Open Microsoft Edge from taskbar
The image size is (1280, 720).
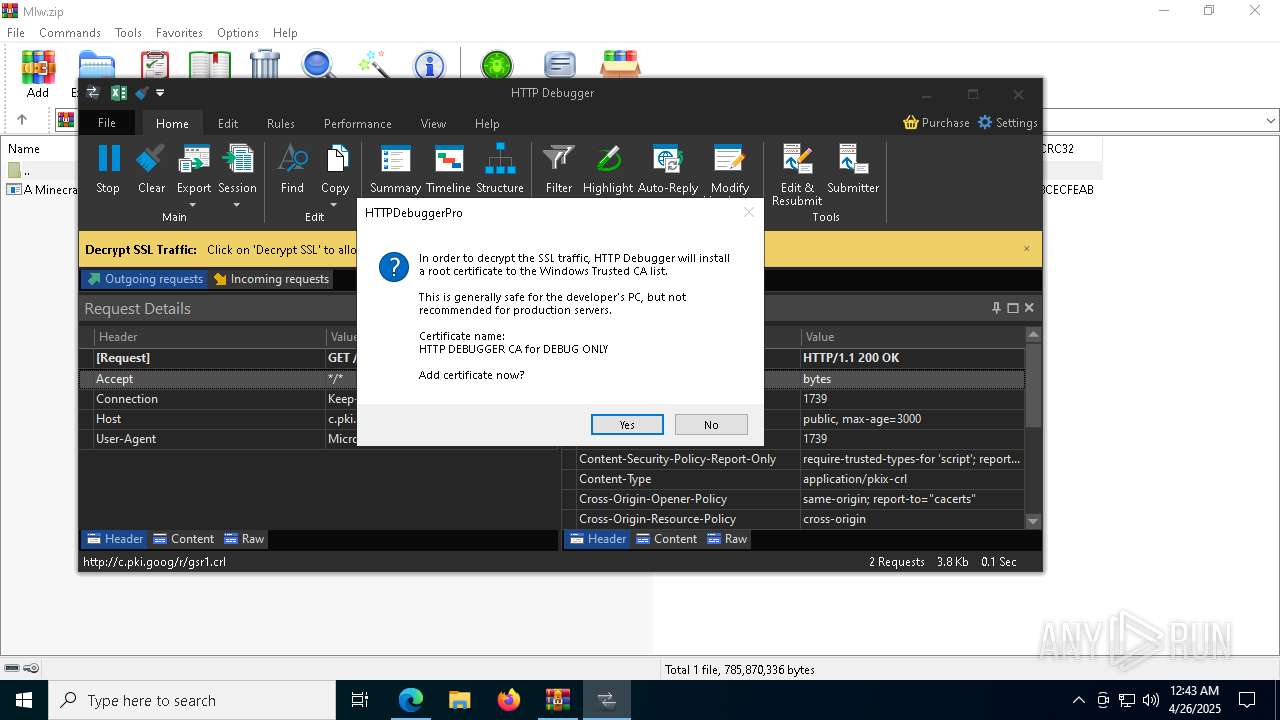coord(411,700)
